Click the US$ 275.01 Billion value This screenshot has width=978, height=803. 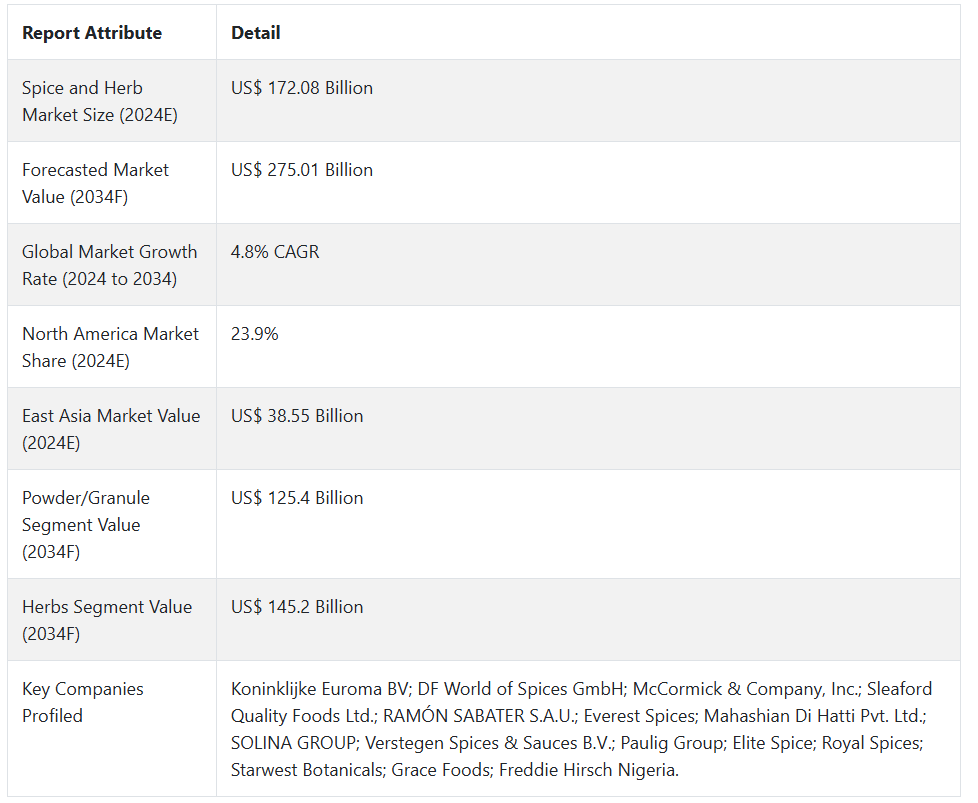pos(302,170)
